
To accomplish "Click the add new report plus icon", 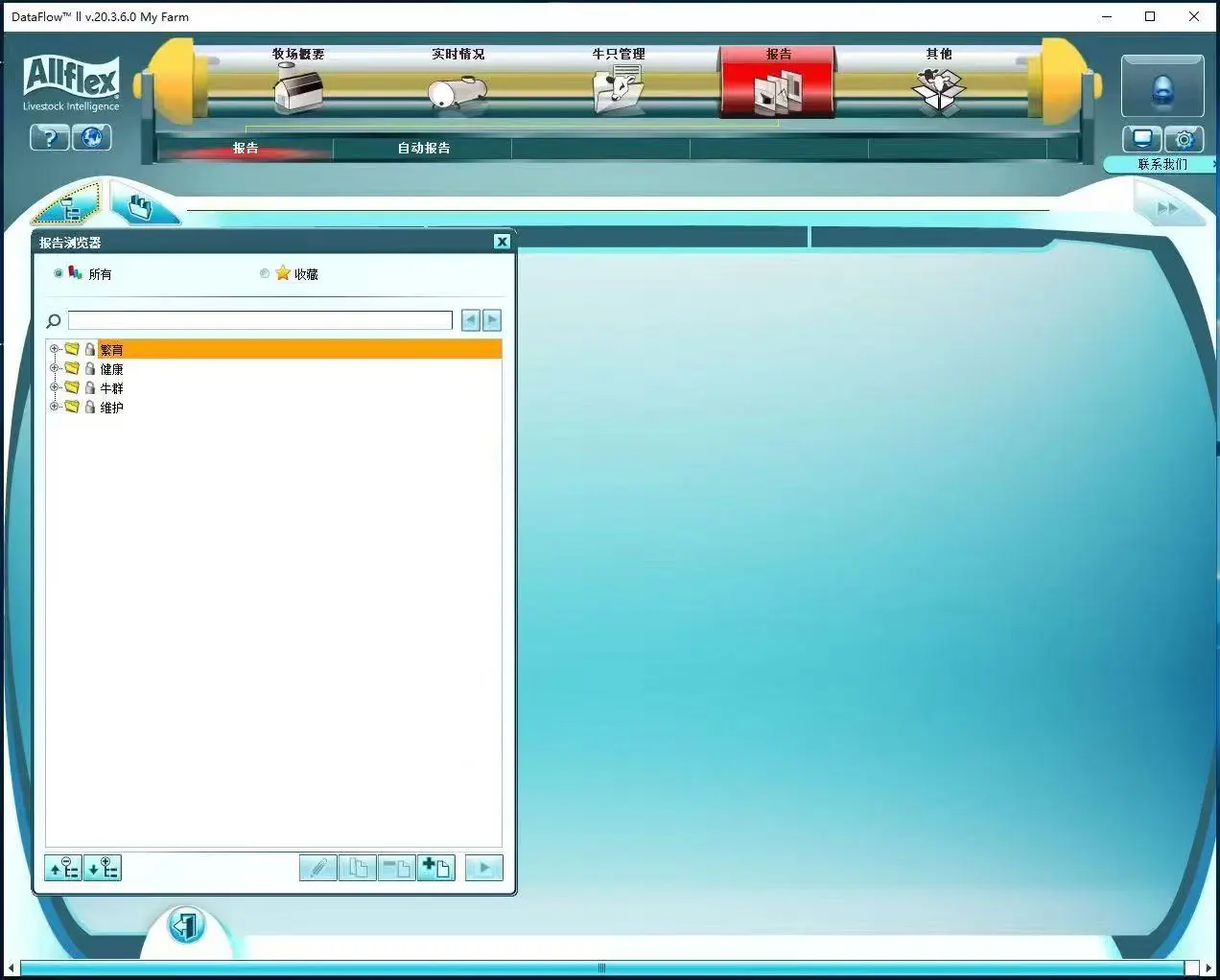I will tap(435, 868).
